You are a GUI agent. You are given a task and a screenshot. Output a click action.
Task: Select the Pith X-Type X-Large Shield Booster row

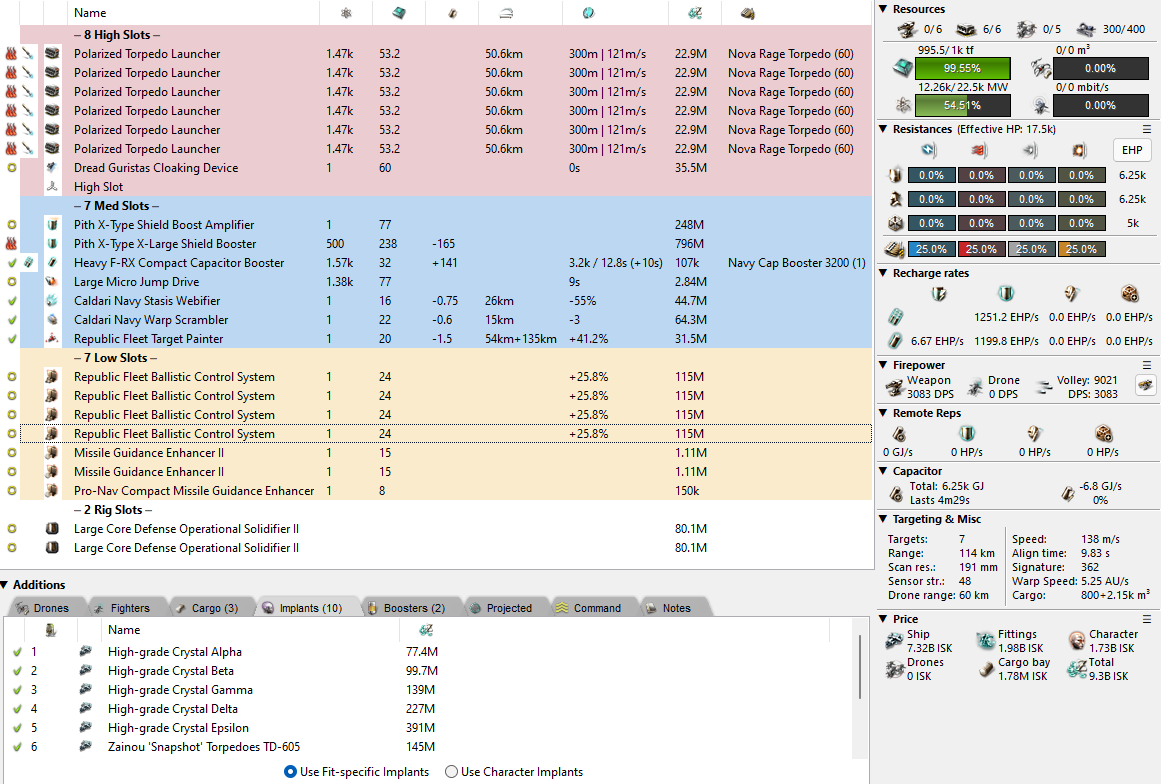[x=165, y=244]
